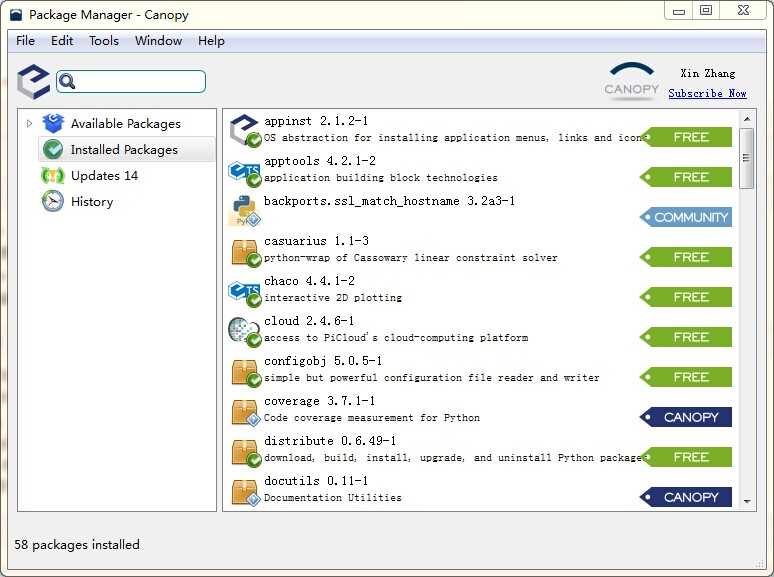774x577 pixels.
Task: Click the appinst package icon
Action: pyautogui.click(x=245, y=130)
